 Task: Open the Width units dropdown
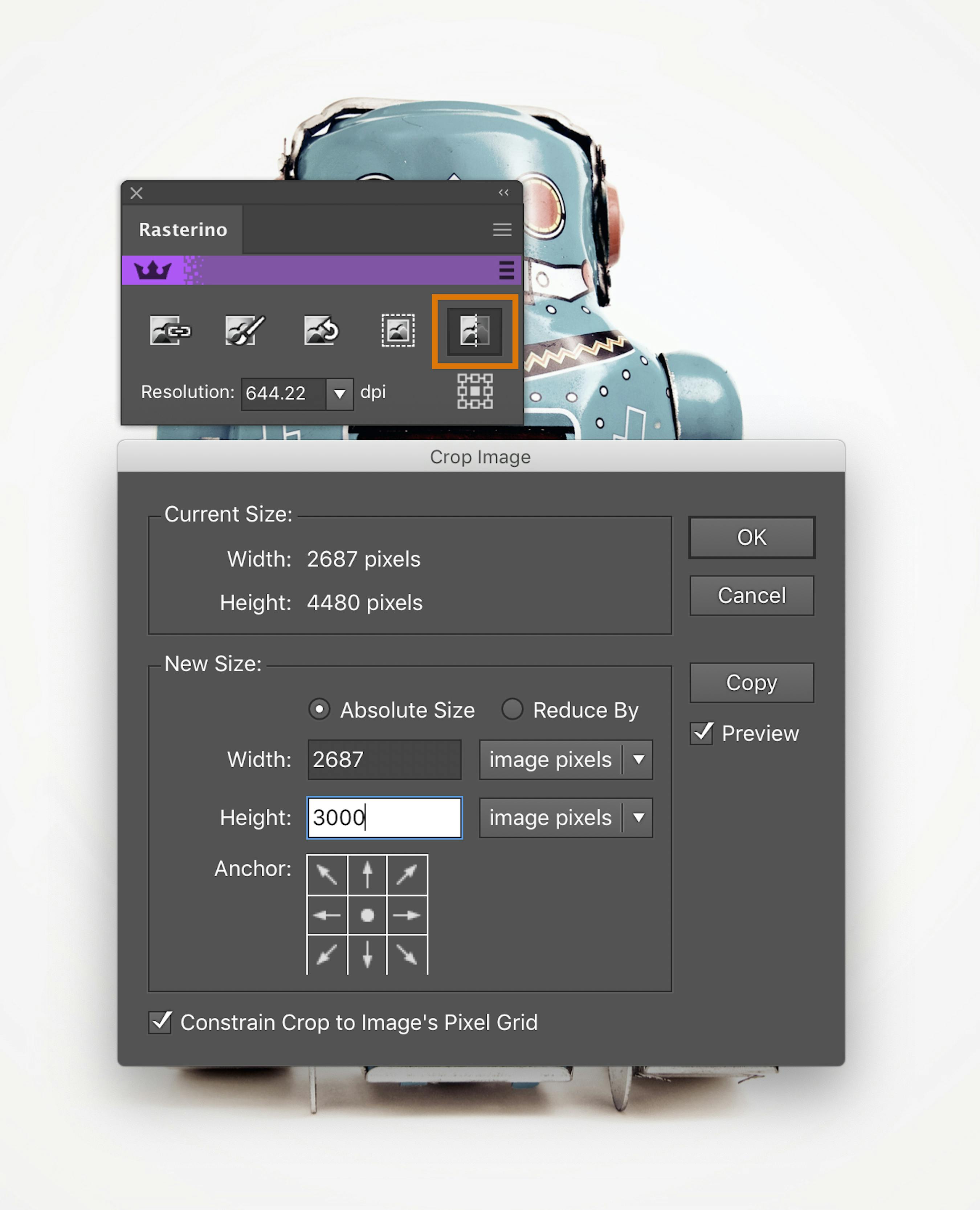[638, 760]
